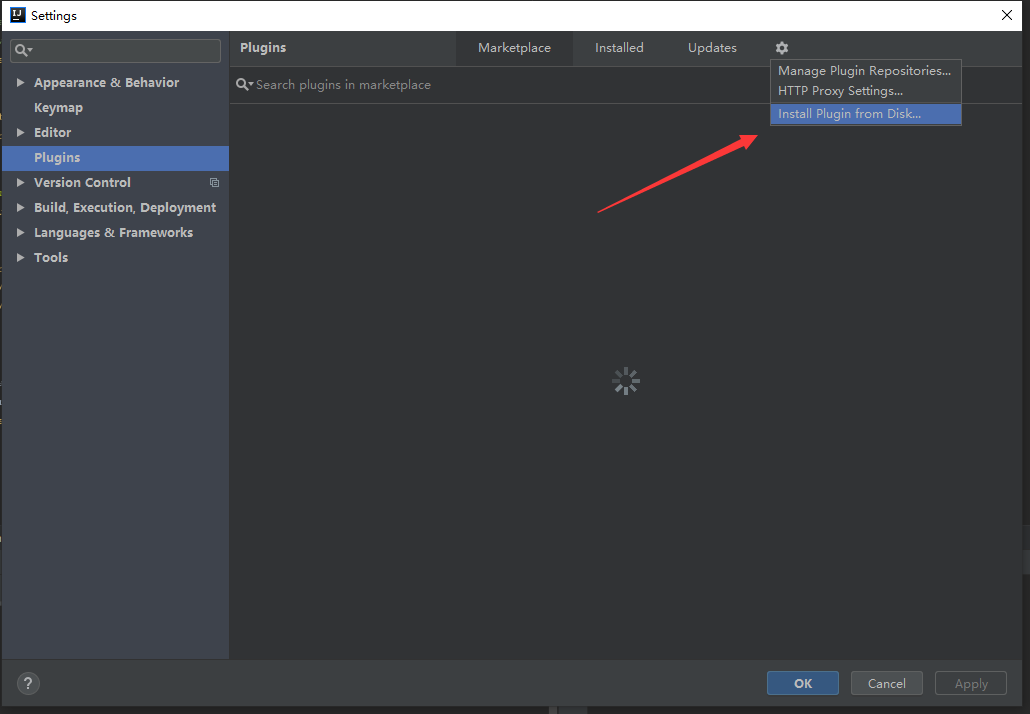This screenshot has height=714, width=1030.
Task: Expand the Build, Execution, Deployment node
Action: click(20, 208)
